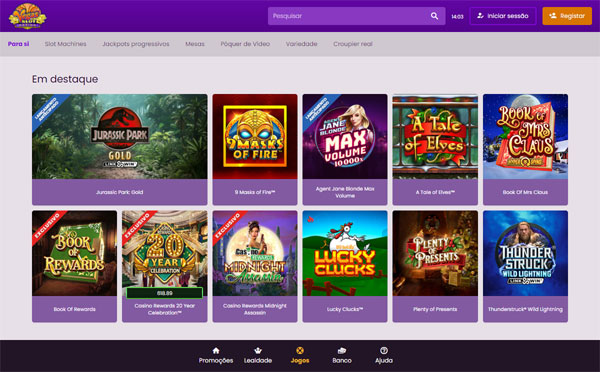Image resolution: width=600 pixels, height=372 pixels.
Task: Click the Promoções home icon
Action: pos(216,351)
